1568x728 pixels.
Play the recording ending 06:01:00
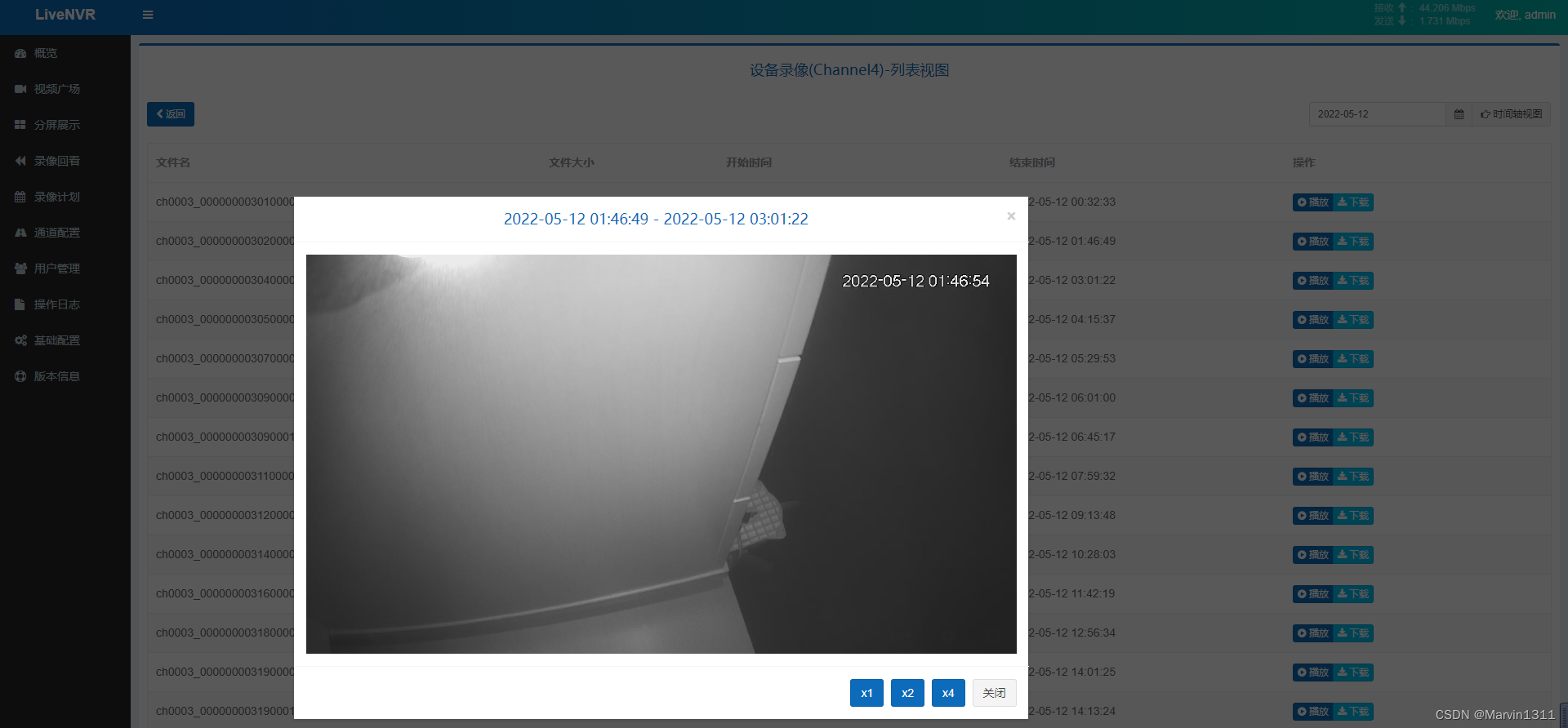coord(1312,398)
